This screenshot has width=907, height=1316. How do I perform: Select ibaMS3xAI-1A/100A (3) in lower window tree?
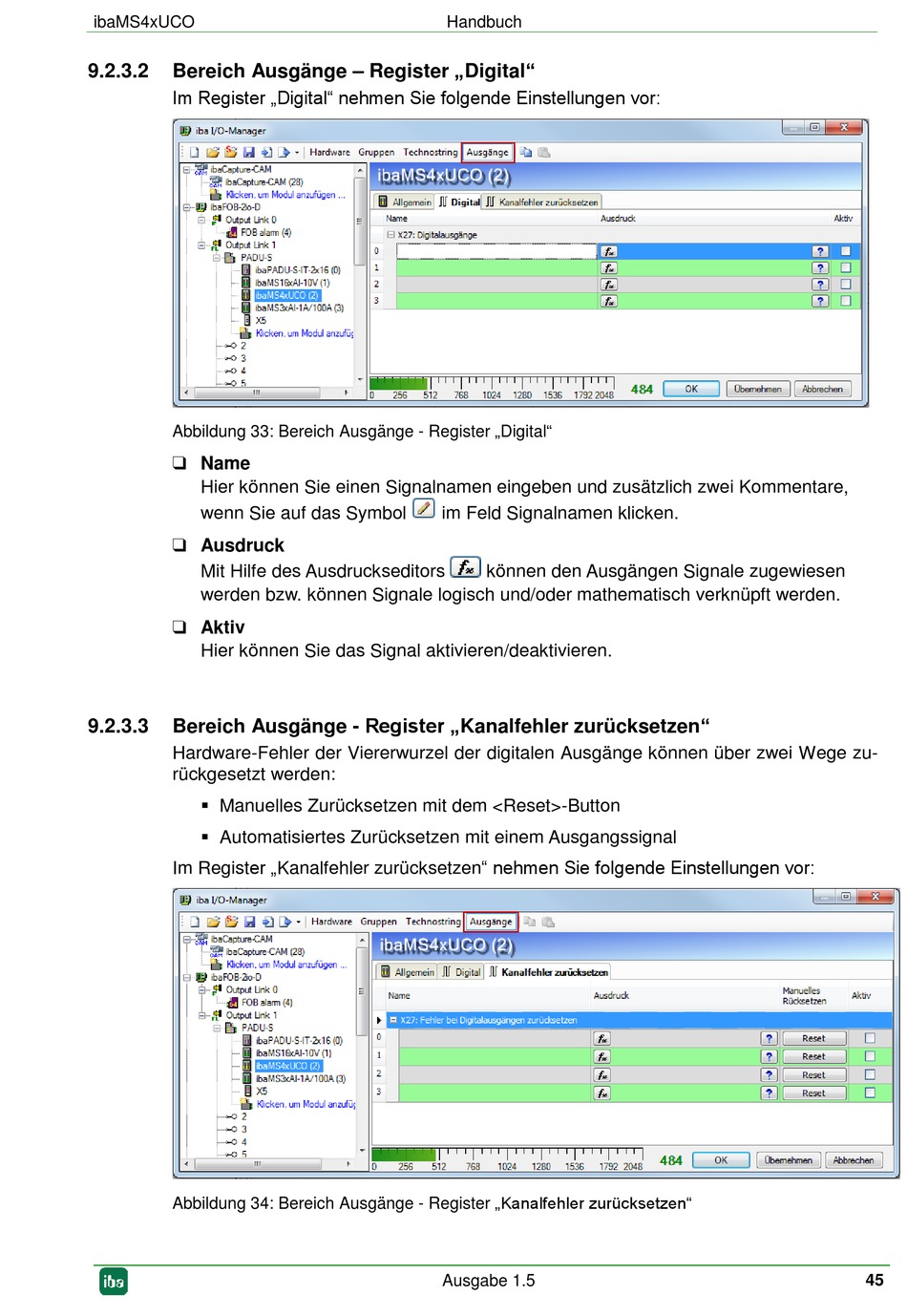tap(301, 1079)
